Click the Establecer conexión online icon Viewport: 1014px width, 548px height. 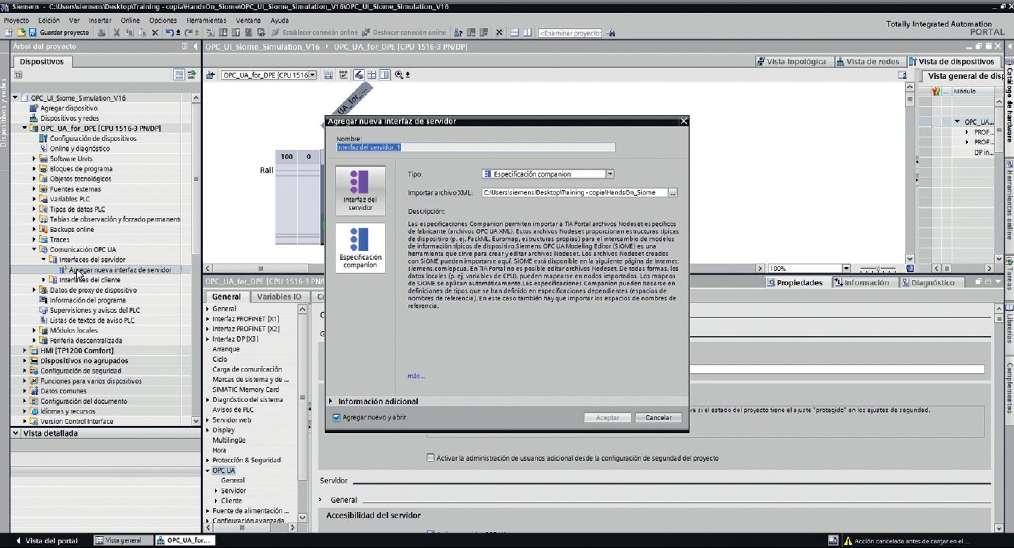pyautogui.click(x=276, y=32)
